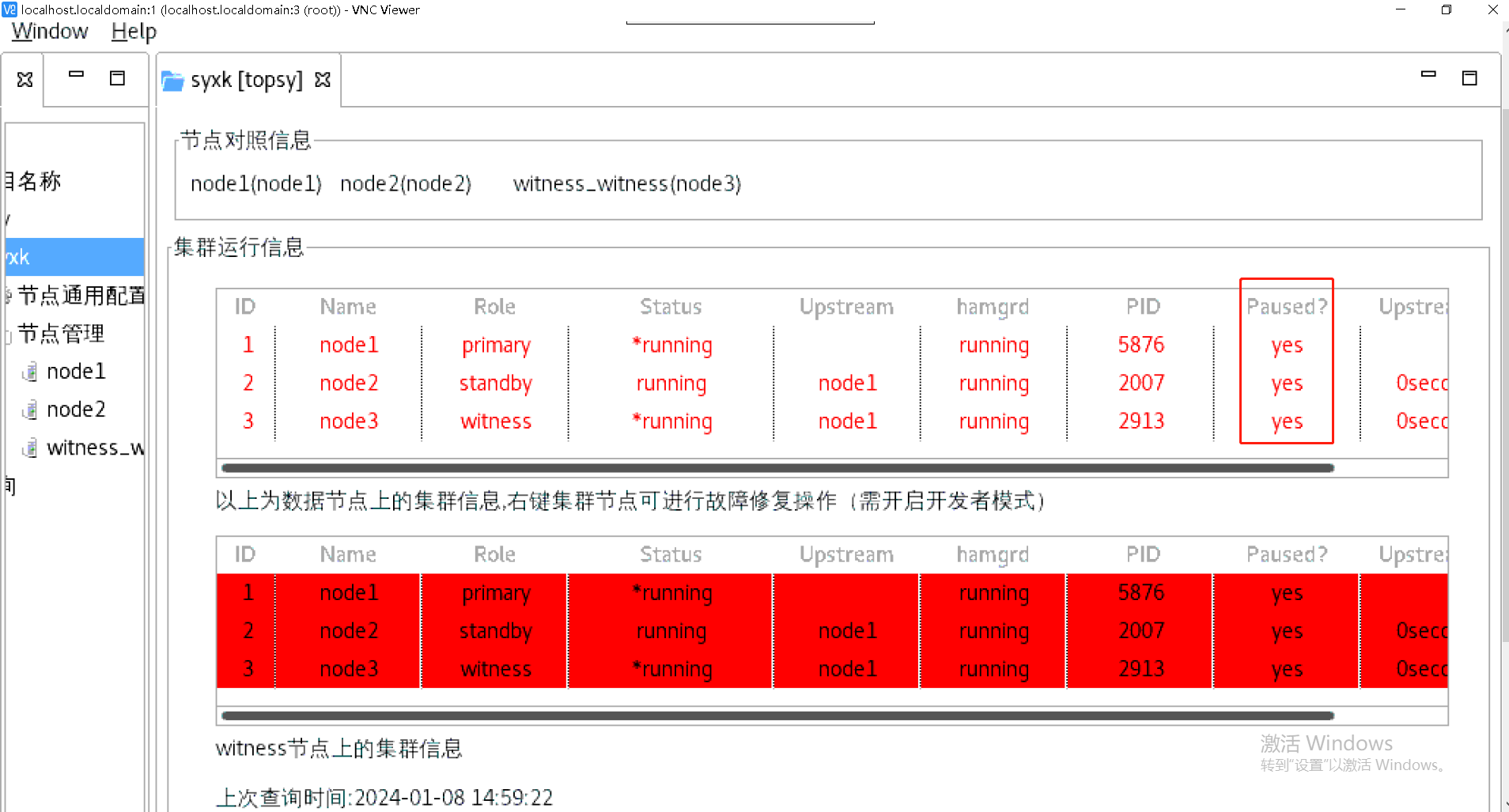Click the node2 tree item icon
This screenshot has height=812, width=1509.
point(29,410)
